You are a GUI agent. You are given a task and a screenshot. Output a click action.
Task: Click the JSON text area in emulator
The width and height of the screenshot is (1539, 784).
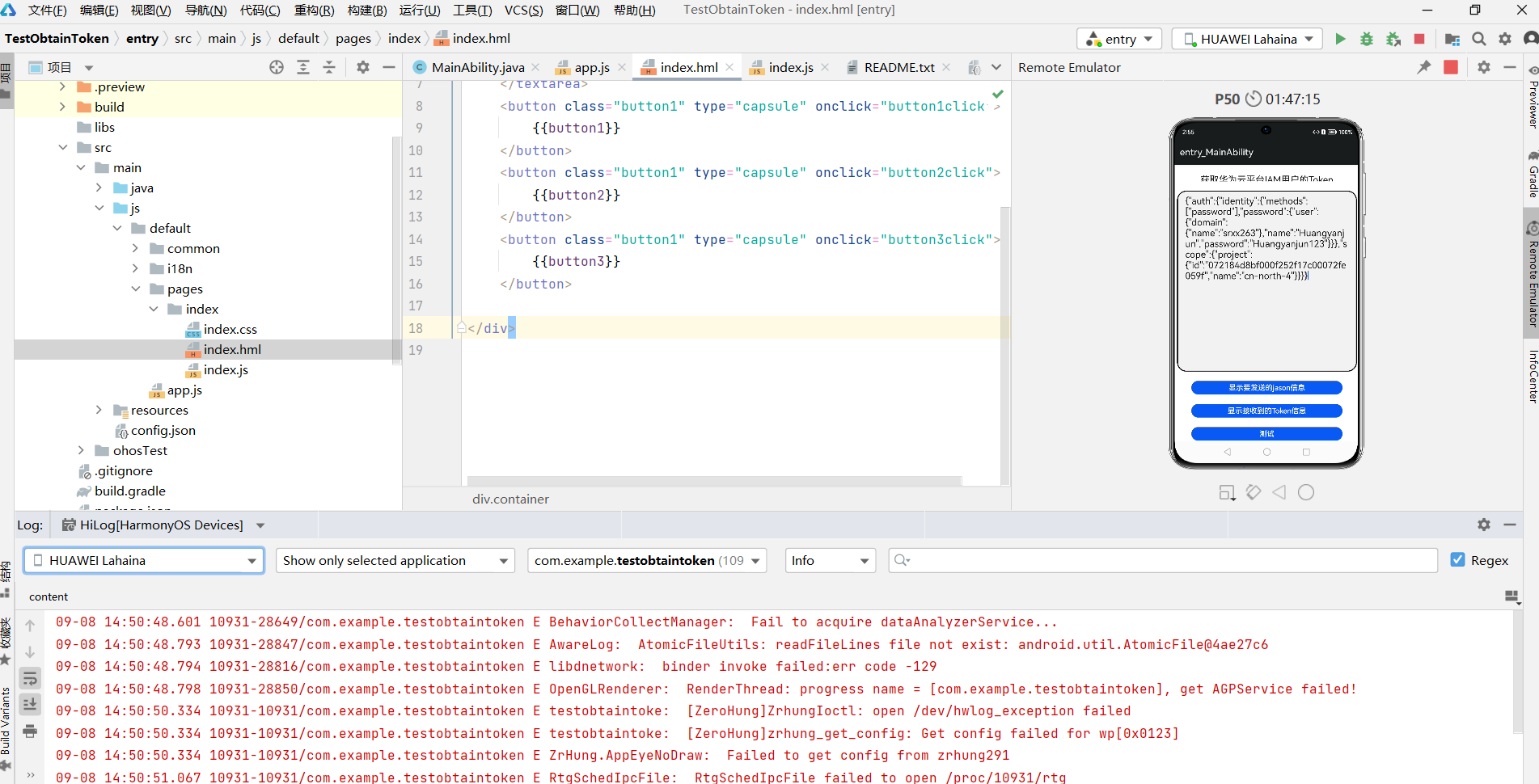tap(1266, 280)
